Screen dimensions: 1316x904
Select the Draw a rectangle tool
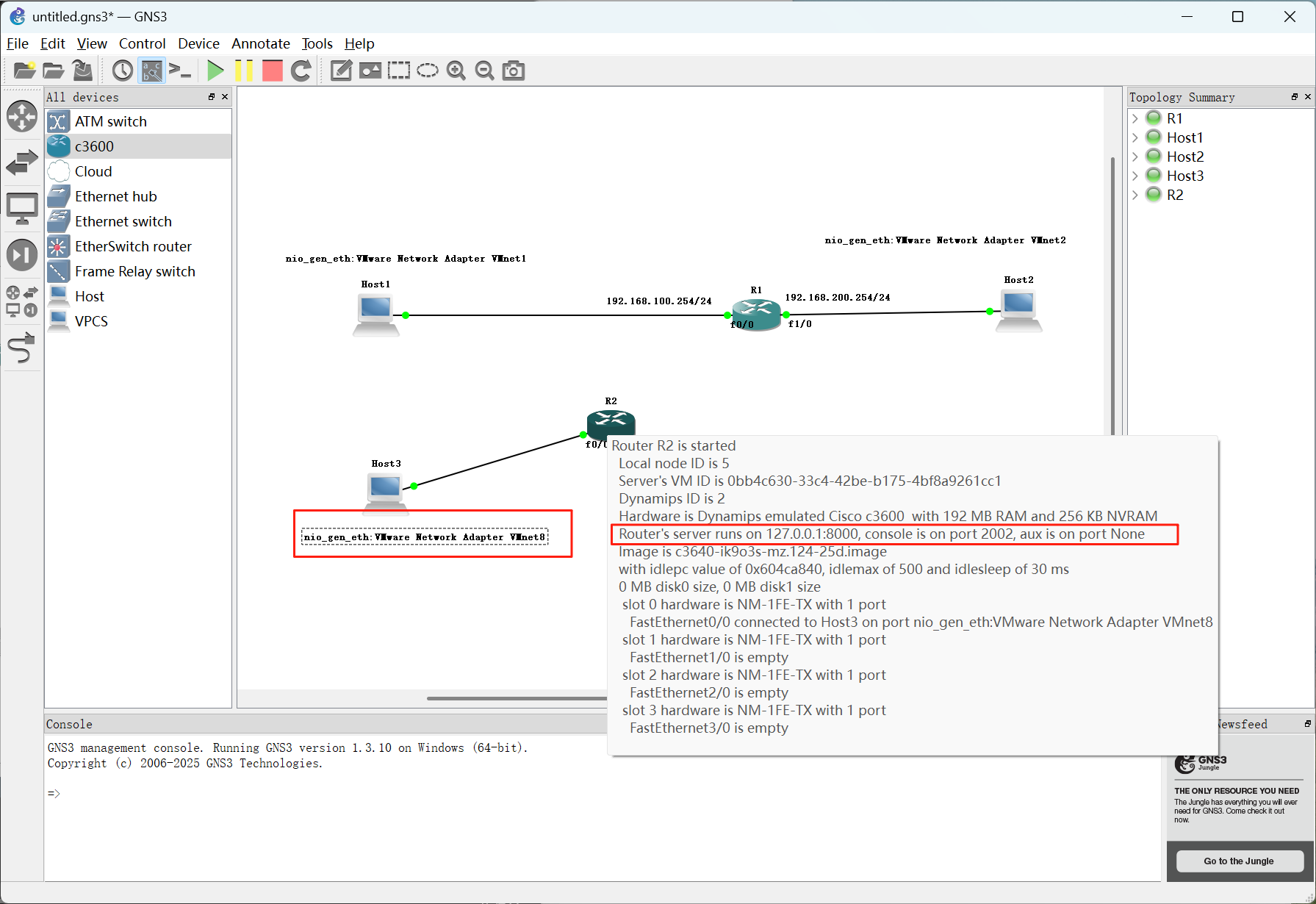coord(399,71)
